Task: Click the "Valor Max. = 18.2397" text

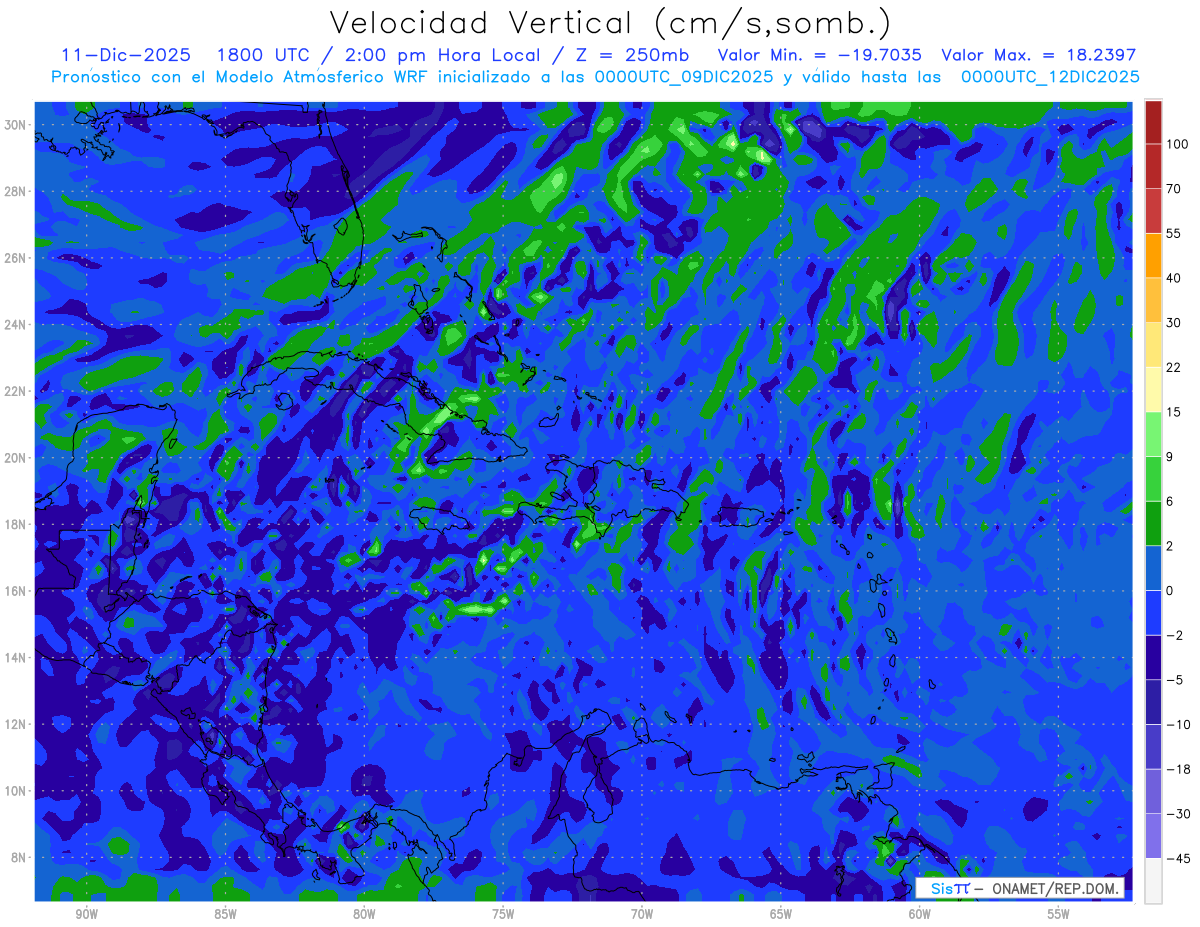Action: (1038, 55)
